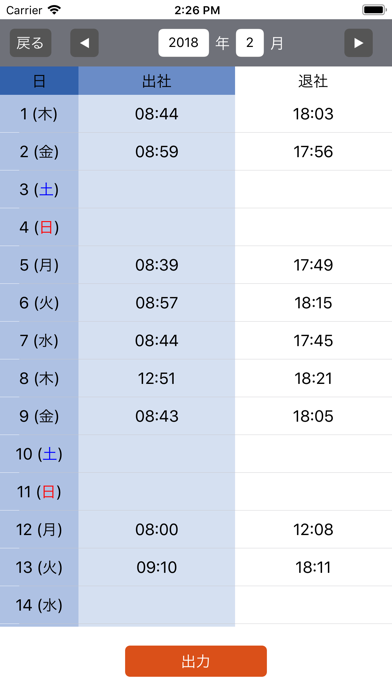This screenshot has height=696, width=392.
Task: Tap empty leave cell for 4 (日)
Action: [313, 227]
